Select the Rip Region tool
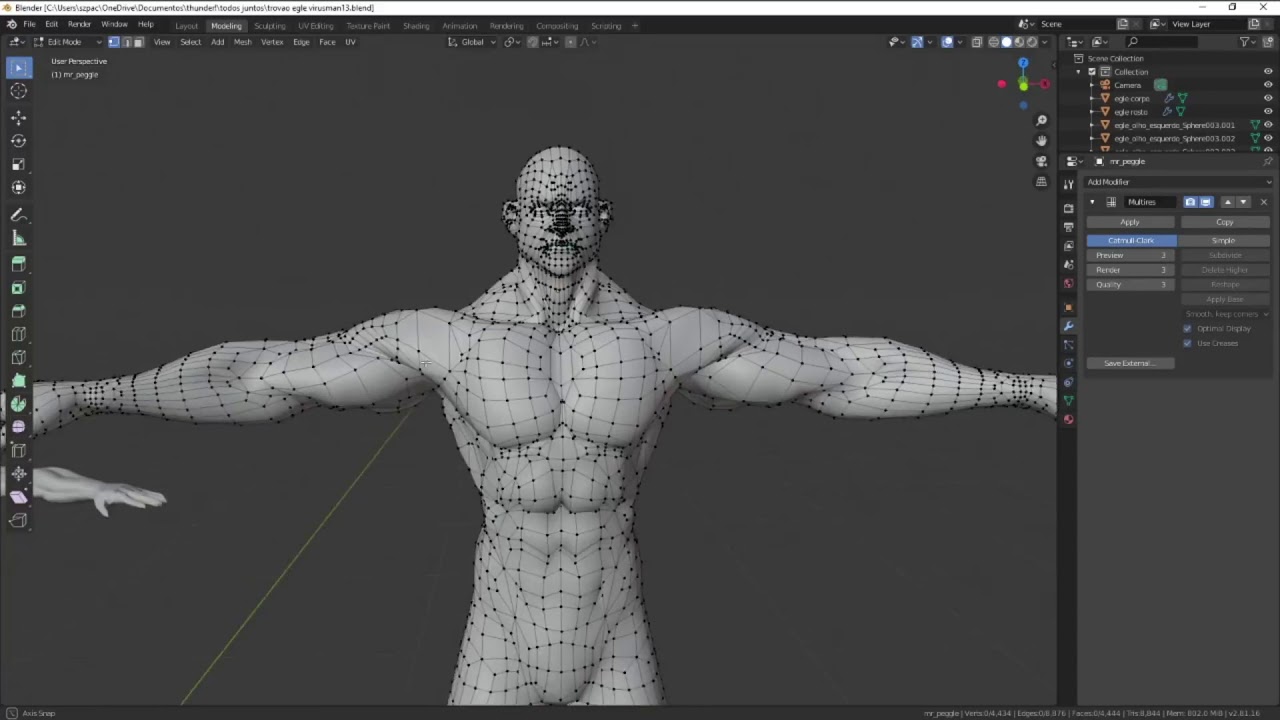1280x720 pixels. tap(18, 520)
